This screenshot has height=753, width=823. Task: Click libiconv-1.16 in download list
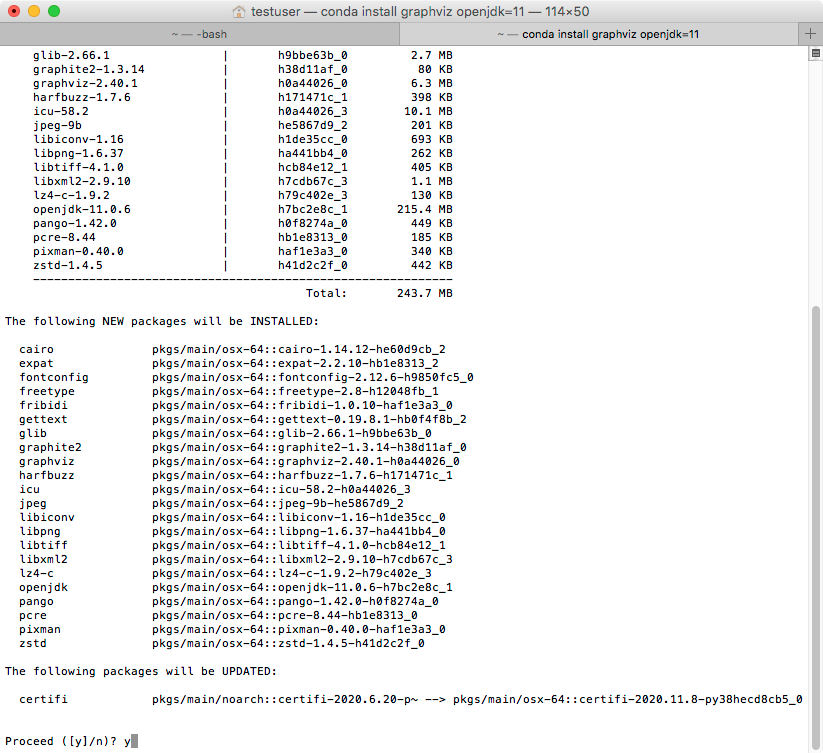[78, 139]
